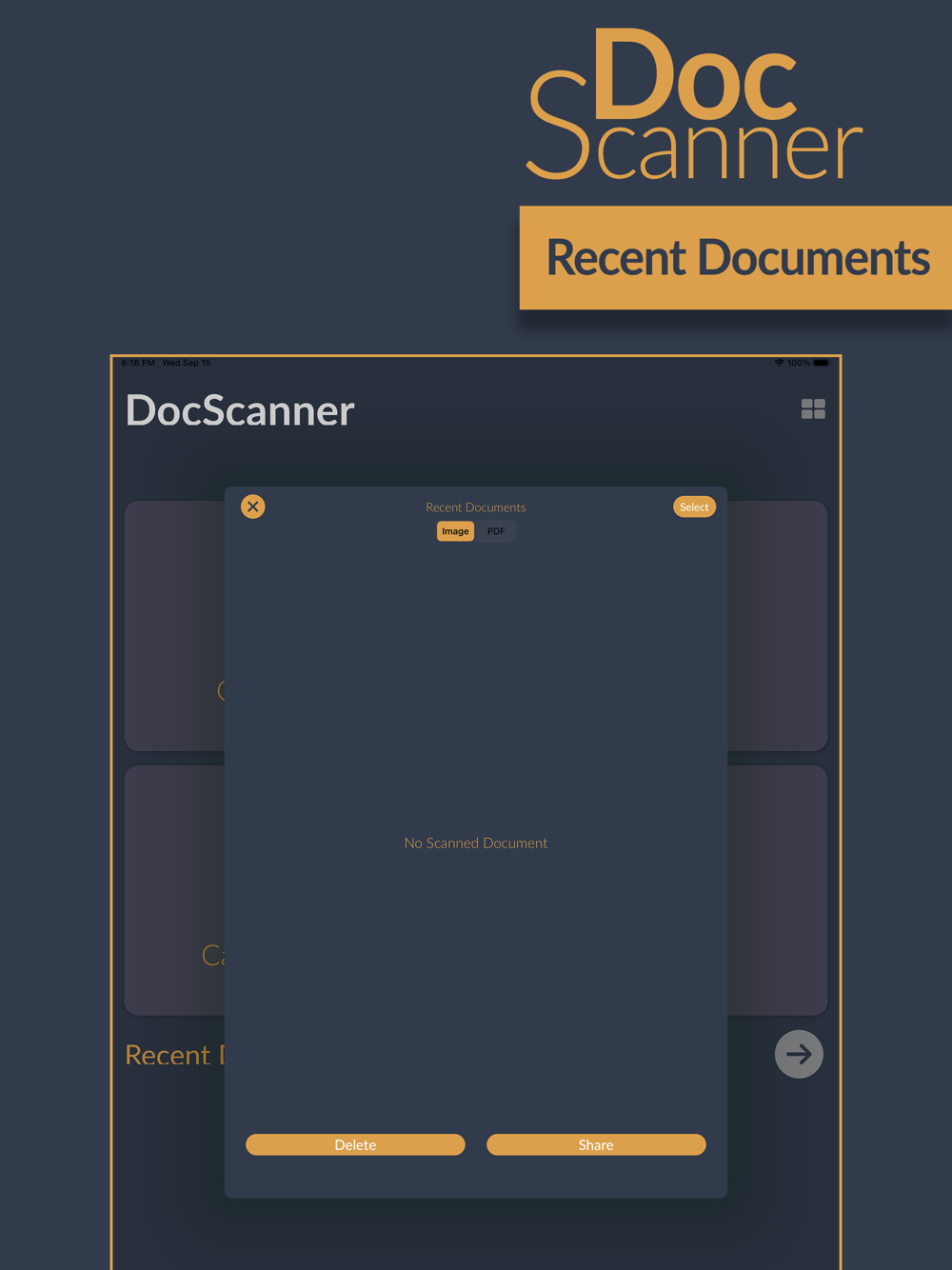Click the Delete button
The width and height of the screenshot is (952, 1270).
tap(355, 1144)
